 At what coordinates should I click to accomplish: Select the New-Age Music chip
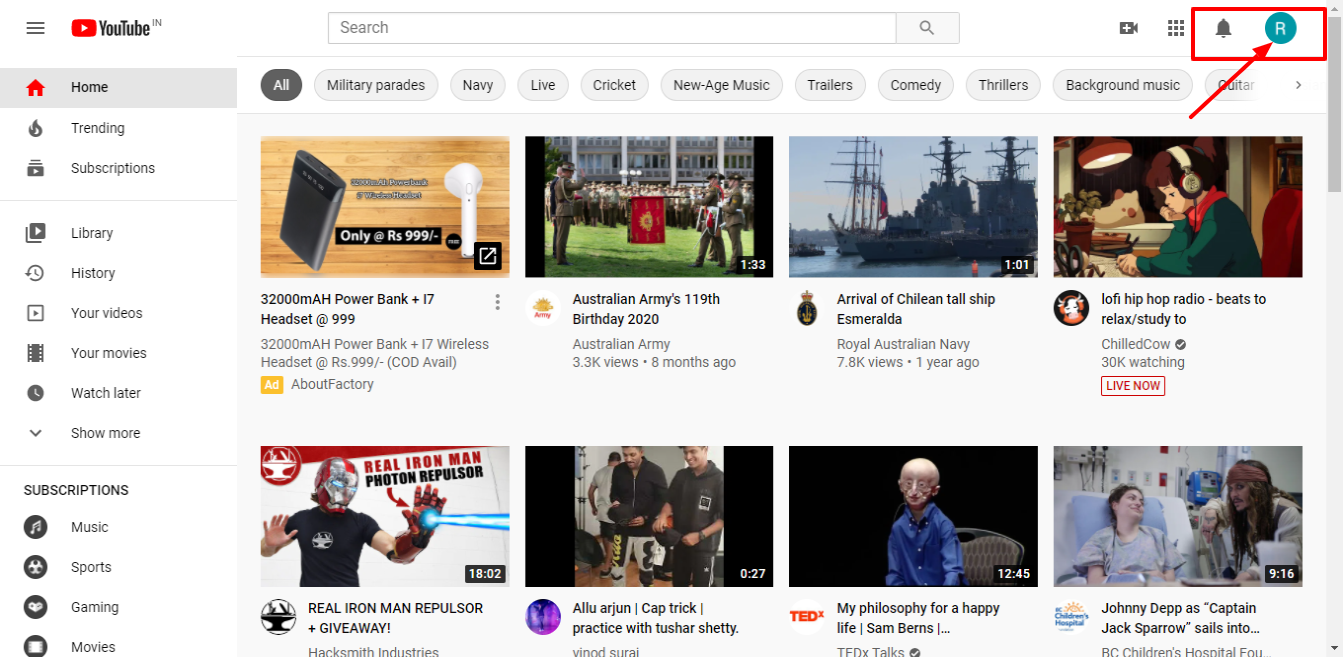tap(722, 85)
